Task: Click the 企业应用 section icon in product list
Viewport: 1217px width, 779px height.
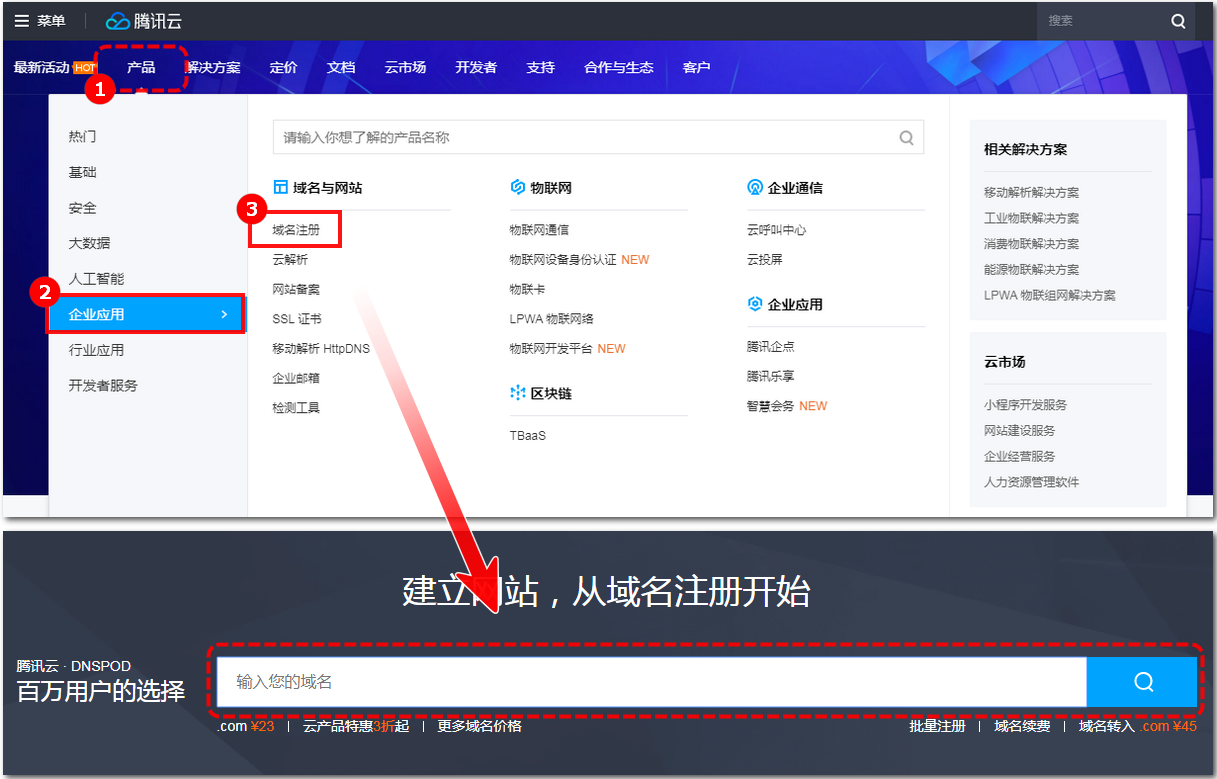Action: 755,304
